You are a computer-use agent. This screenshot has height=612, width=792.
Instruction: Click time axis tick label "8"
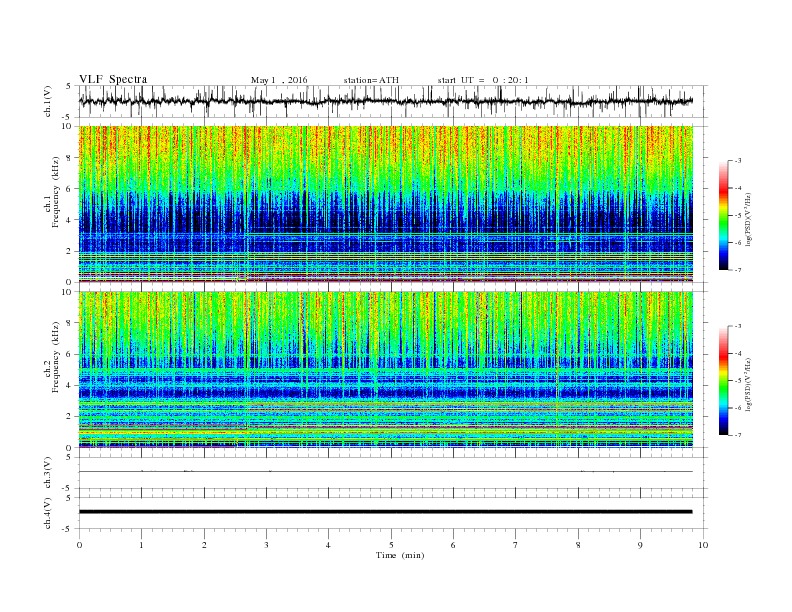(x=578, y=545)
